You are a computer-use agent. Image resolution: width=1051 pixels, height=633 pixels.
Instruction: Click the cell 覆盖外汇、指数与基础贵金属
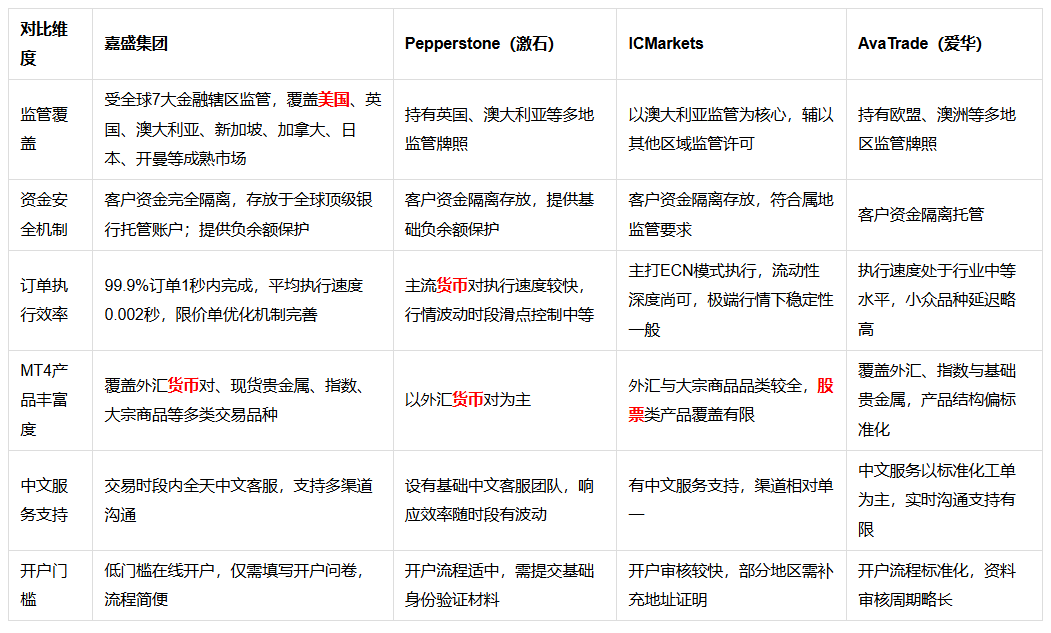(x=944, y=400)
